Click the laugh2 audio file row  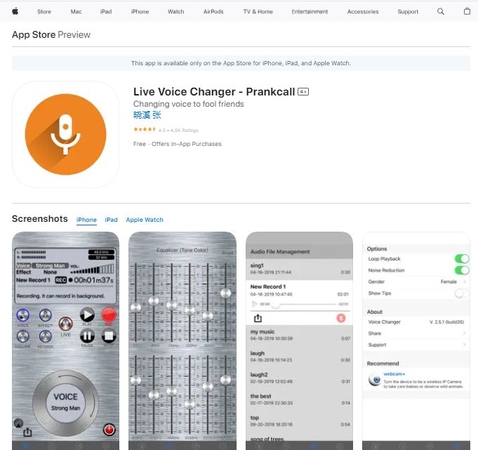point(299,378)
